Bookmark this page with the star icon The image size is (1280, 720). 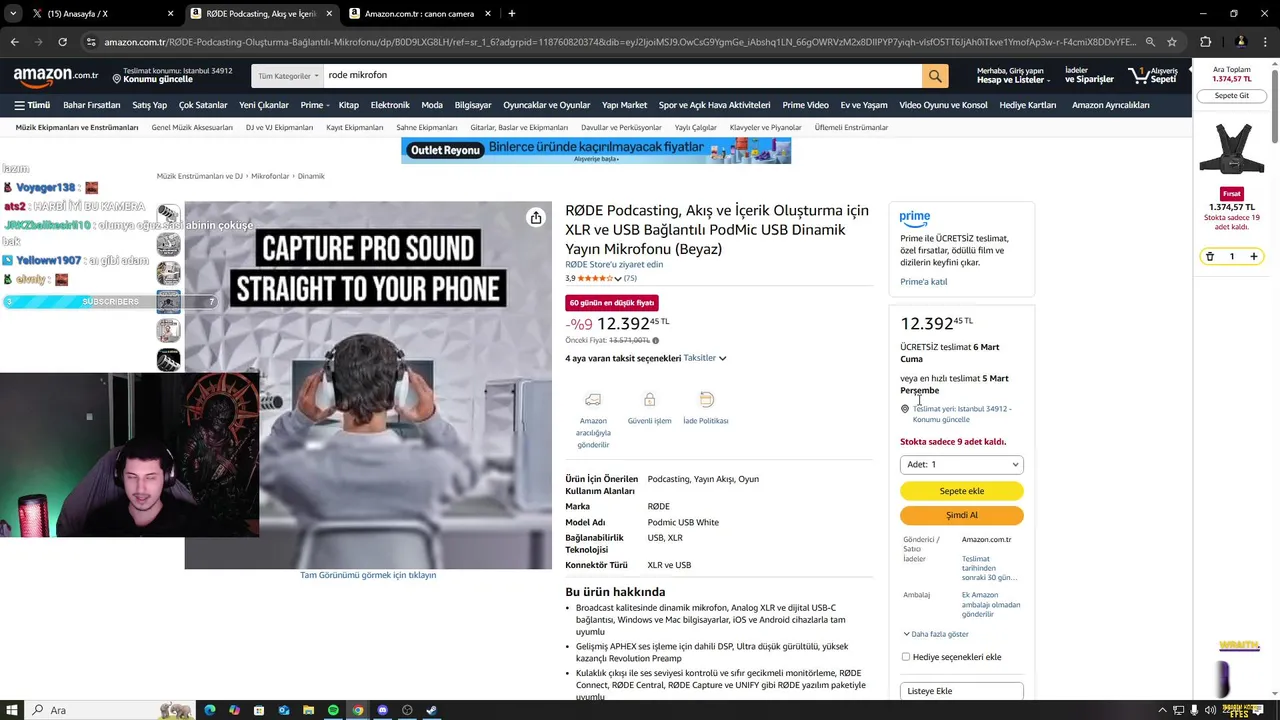click(x=1172, y=42)
